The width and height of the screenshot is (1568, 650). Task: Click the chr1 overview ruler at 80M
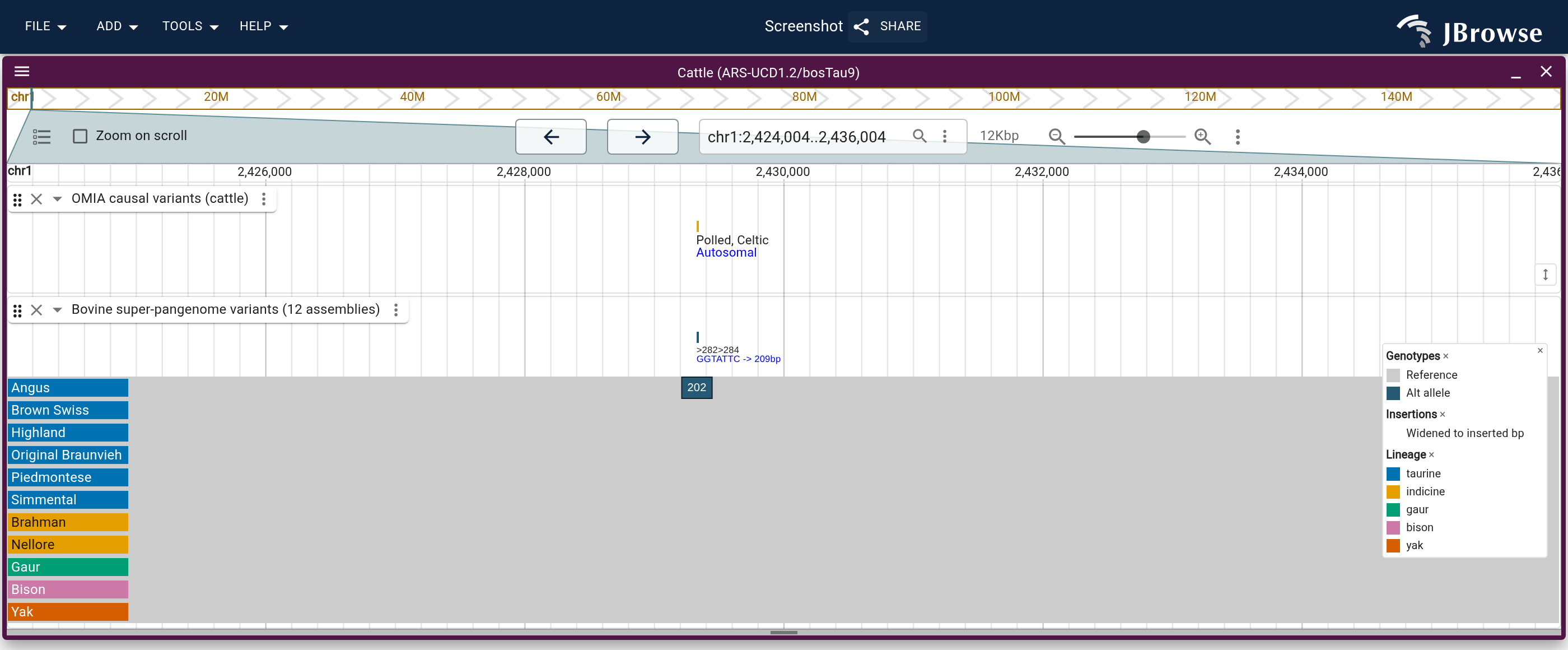point(804,97)
